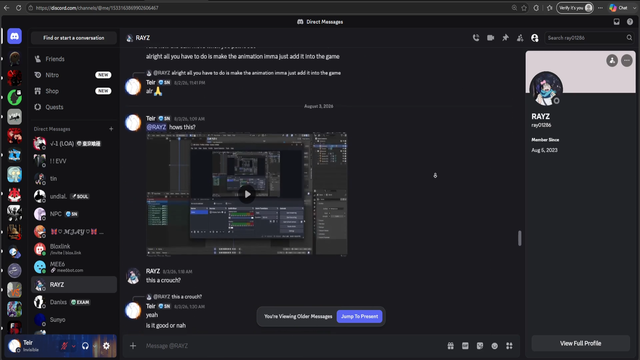Open DM with -1 (LOA)
The width and height of the screenshot is (640, 360).
click(x=74, y=143)
